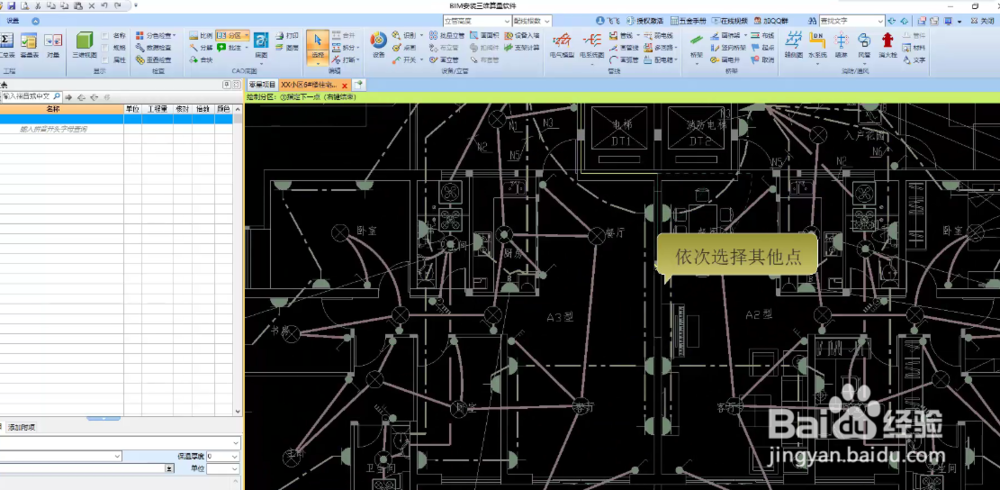Click the 消火栓 fire hydrant icon
This screenshot has height=490, width=1000.
click(887, 46)
